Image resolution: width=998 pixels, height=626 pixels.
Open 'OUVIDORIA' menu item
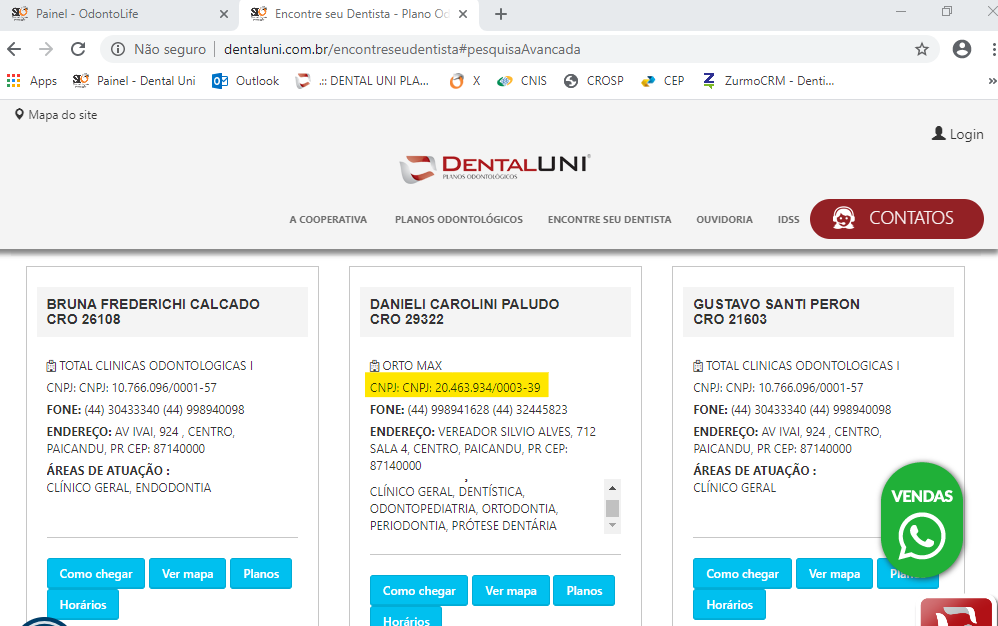point(724,219)
